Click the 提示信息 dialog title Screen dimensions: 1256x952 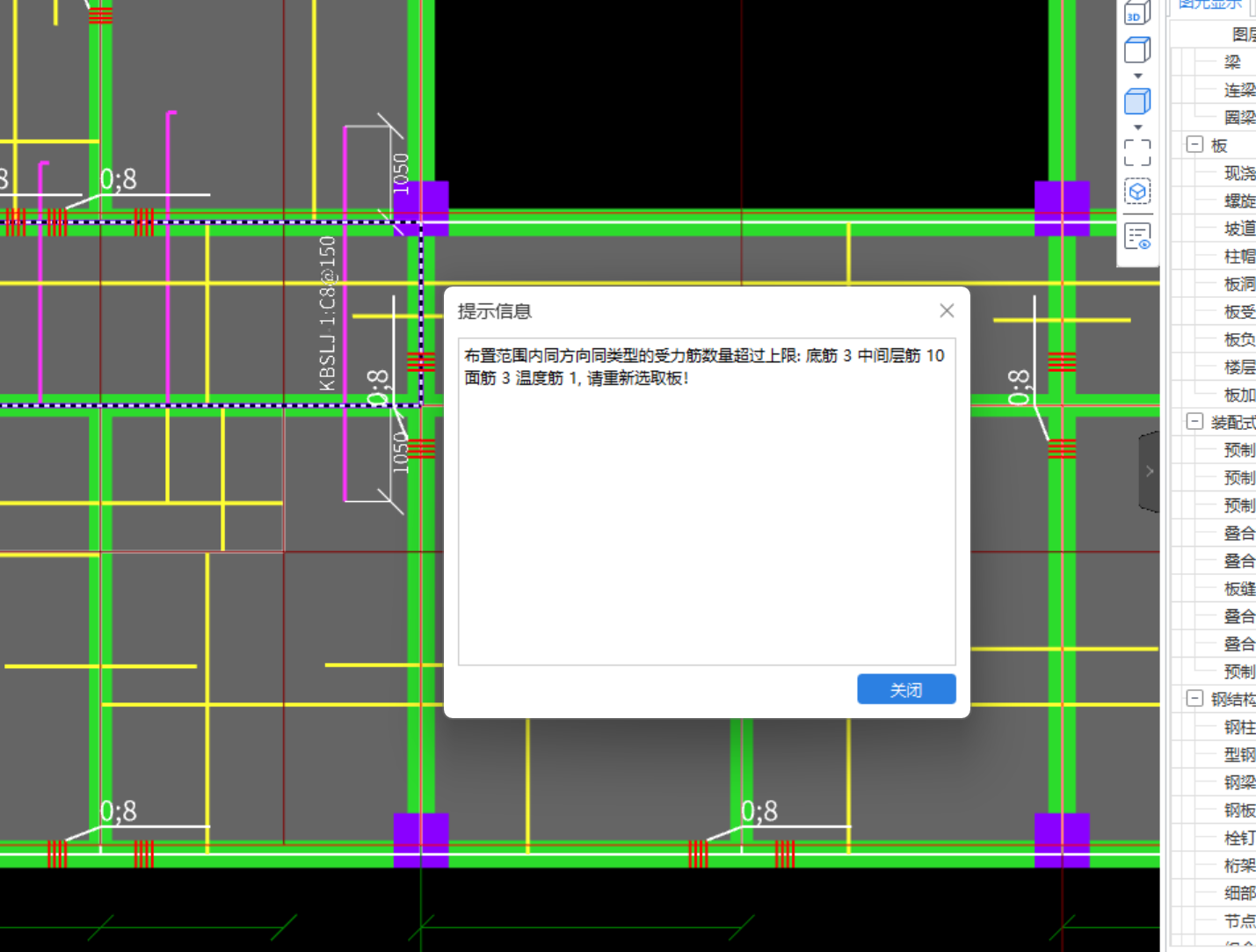click(x=495, y=311)
